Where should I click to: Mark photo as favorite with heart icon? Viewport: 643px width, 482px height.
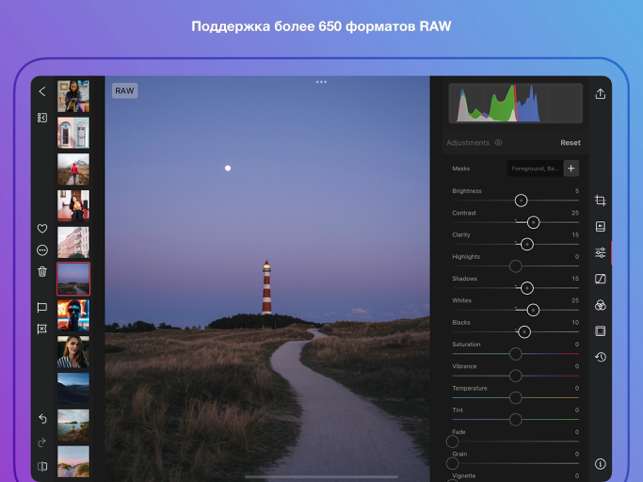42,229
